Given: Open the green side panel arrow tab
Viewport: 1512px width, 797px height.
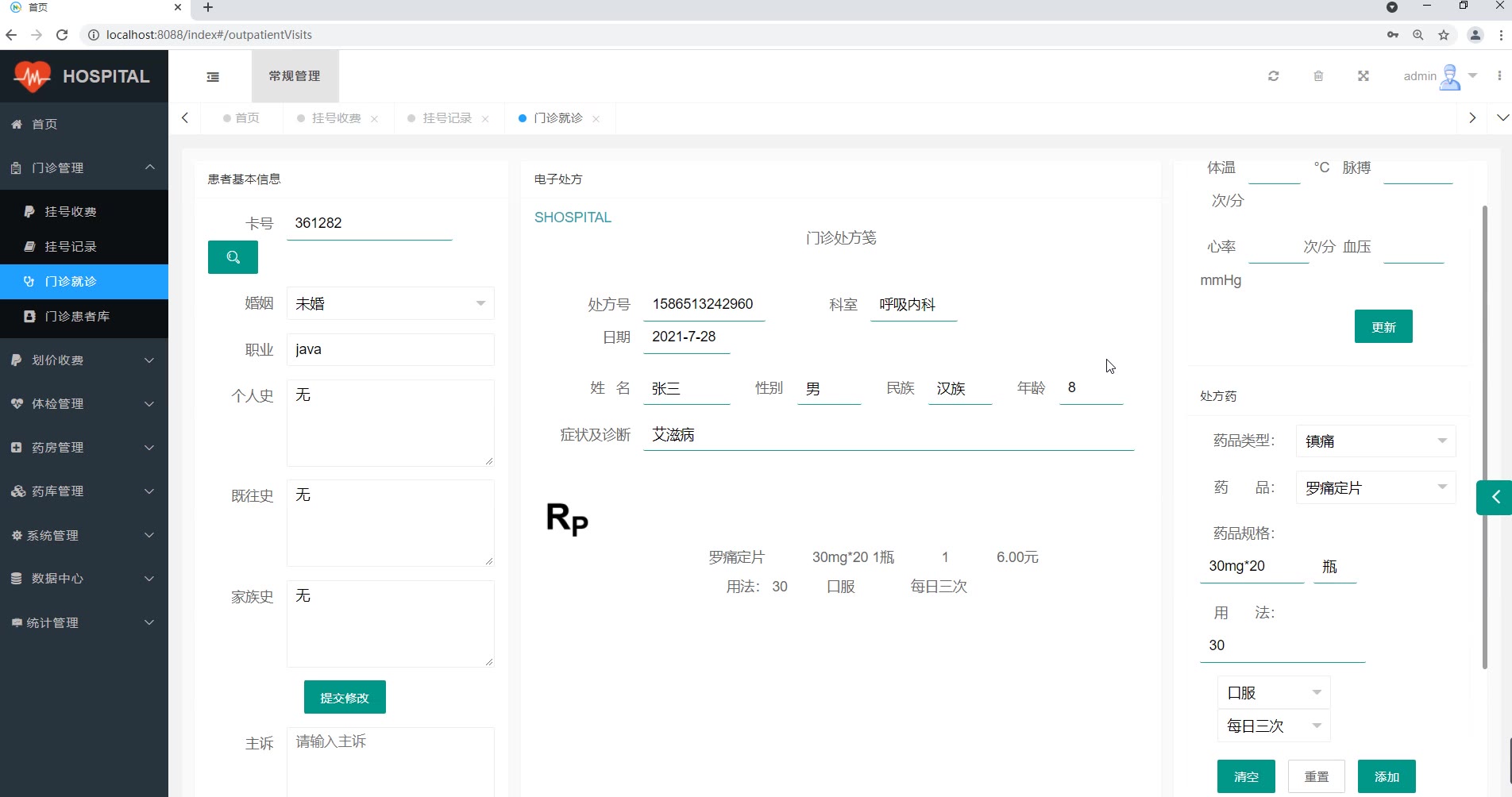Looking at the screenshot, I should pos(1495,498).
